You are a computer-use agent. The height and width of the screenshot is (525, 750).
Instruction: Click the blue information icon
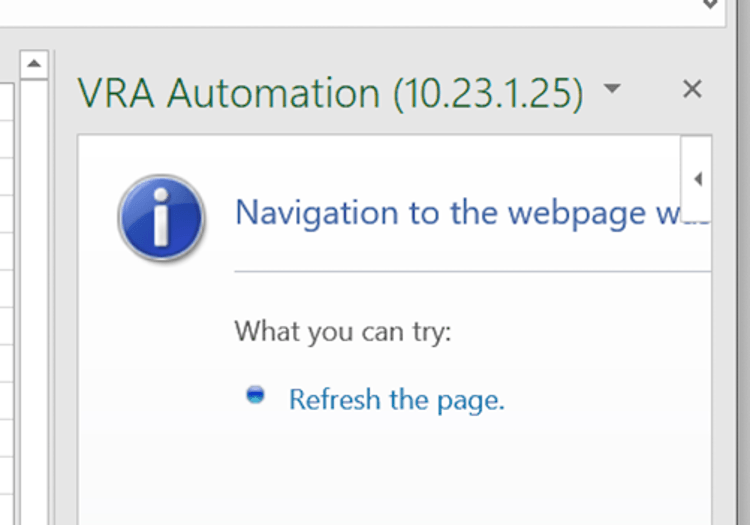[x=161, y=217]
